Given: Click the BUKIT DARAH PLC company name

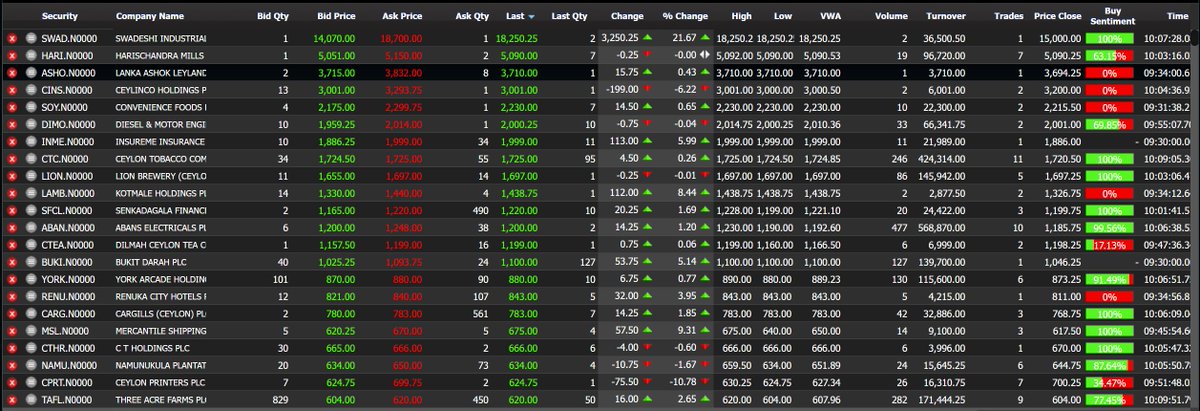Looking at the screenshot, I should coord(152,260).
